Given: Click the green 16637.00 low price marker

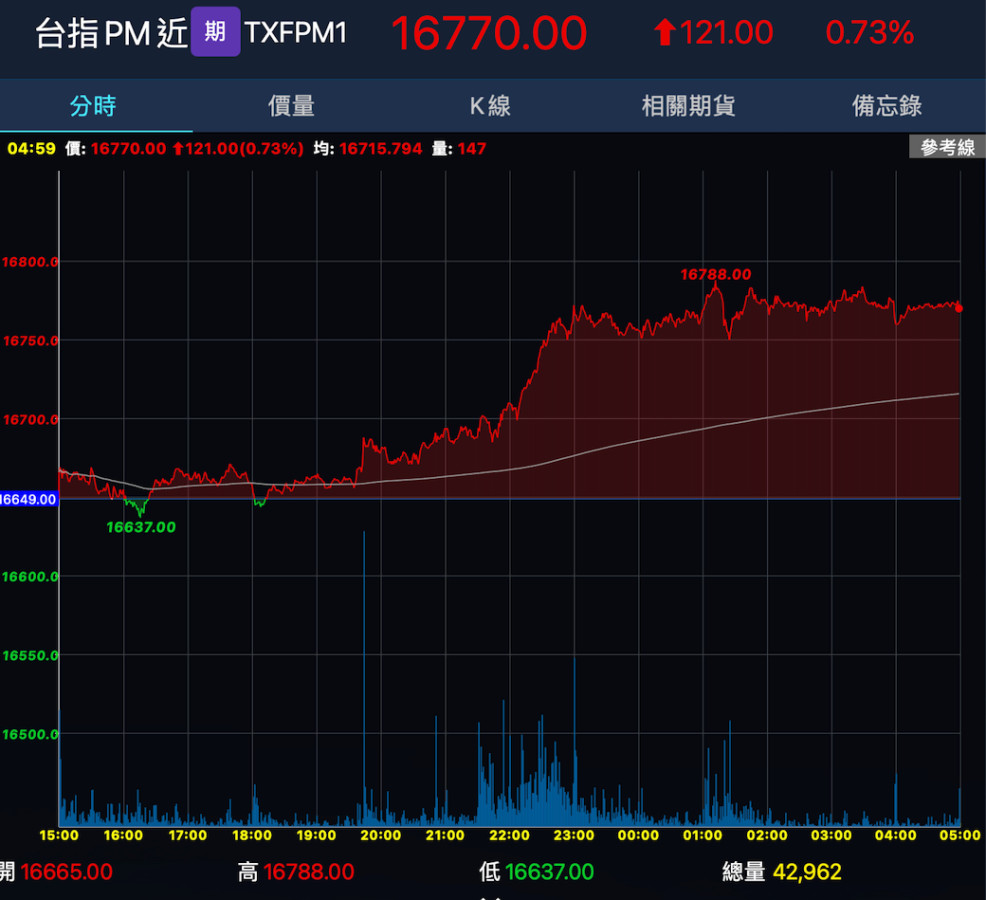Looking at the screenshot, I should (x=141, y=527).
